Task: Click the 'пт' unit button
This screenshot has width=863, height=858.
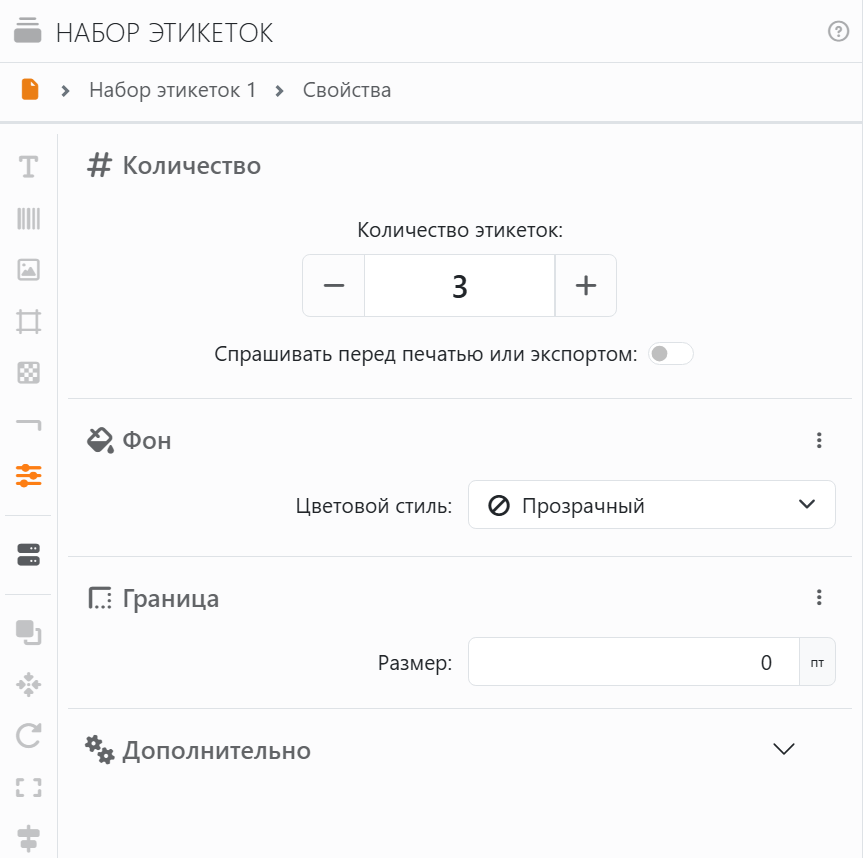Action: pyautogui.click(x=817, y=662)
